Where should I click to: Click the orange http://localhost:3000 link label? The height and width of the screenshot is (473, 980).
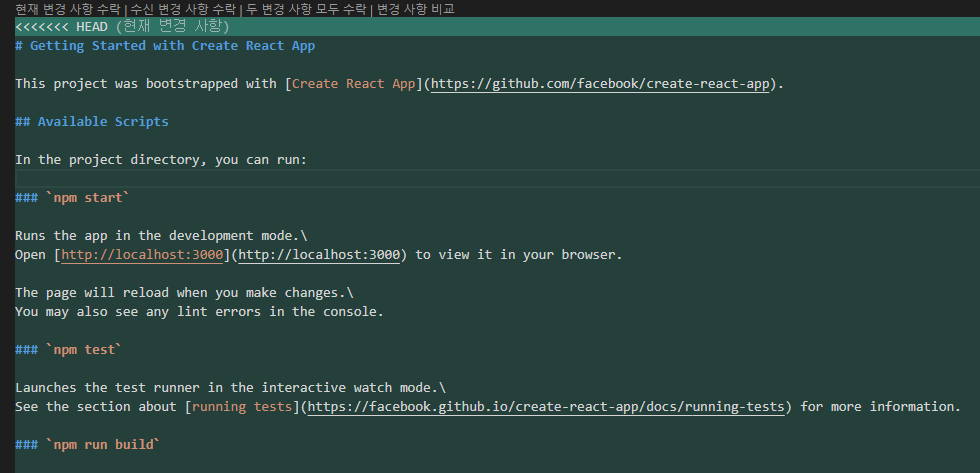click(x=142, y=255)
